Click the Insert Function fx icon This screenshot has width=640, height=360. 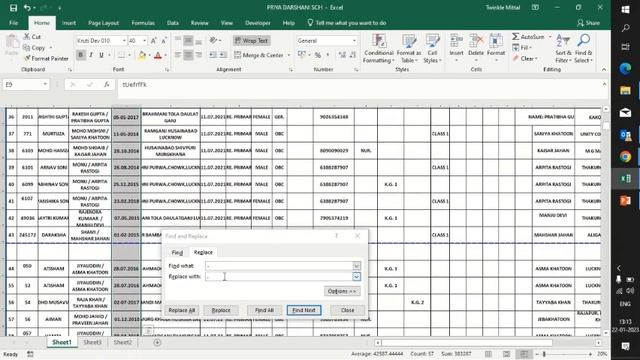[x=107, y=84]
